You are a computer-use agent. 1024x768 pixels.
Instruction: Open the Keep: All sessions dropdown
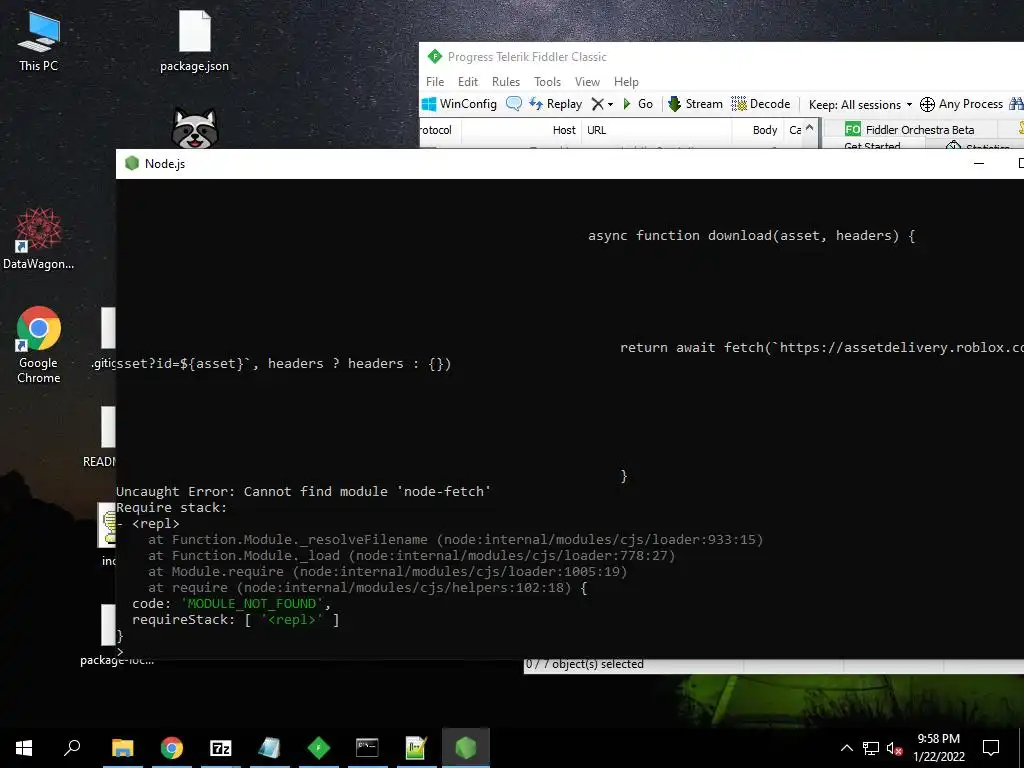click(x=860, y=104)
